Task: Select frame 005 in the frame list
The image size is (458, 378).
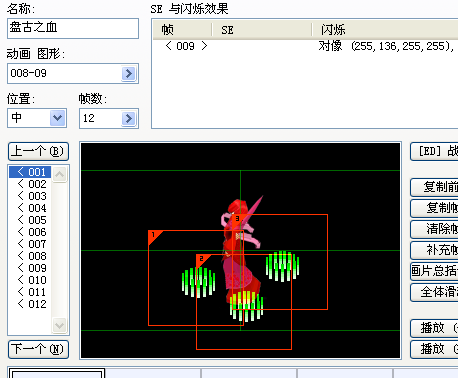Action: tap(30, 220)
